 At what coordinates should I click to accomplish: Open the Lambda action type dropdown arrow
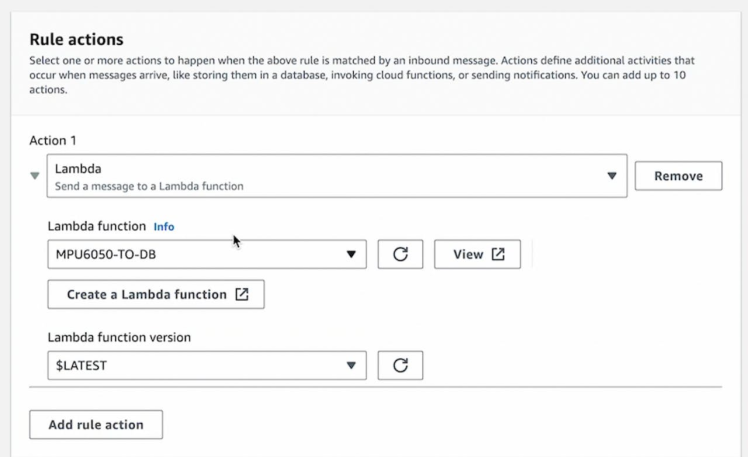coord(612,176)
